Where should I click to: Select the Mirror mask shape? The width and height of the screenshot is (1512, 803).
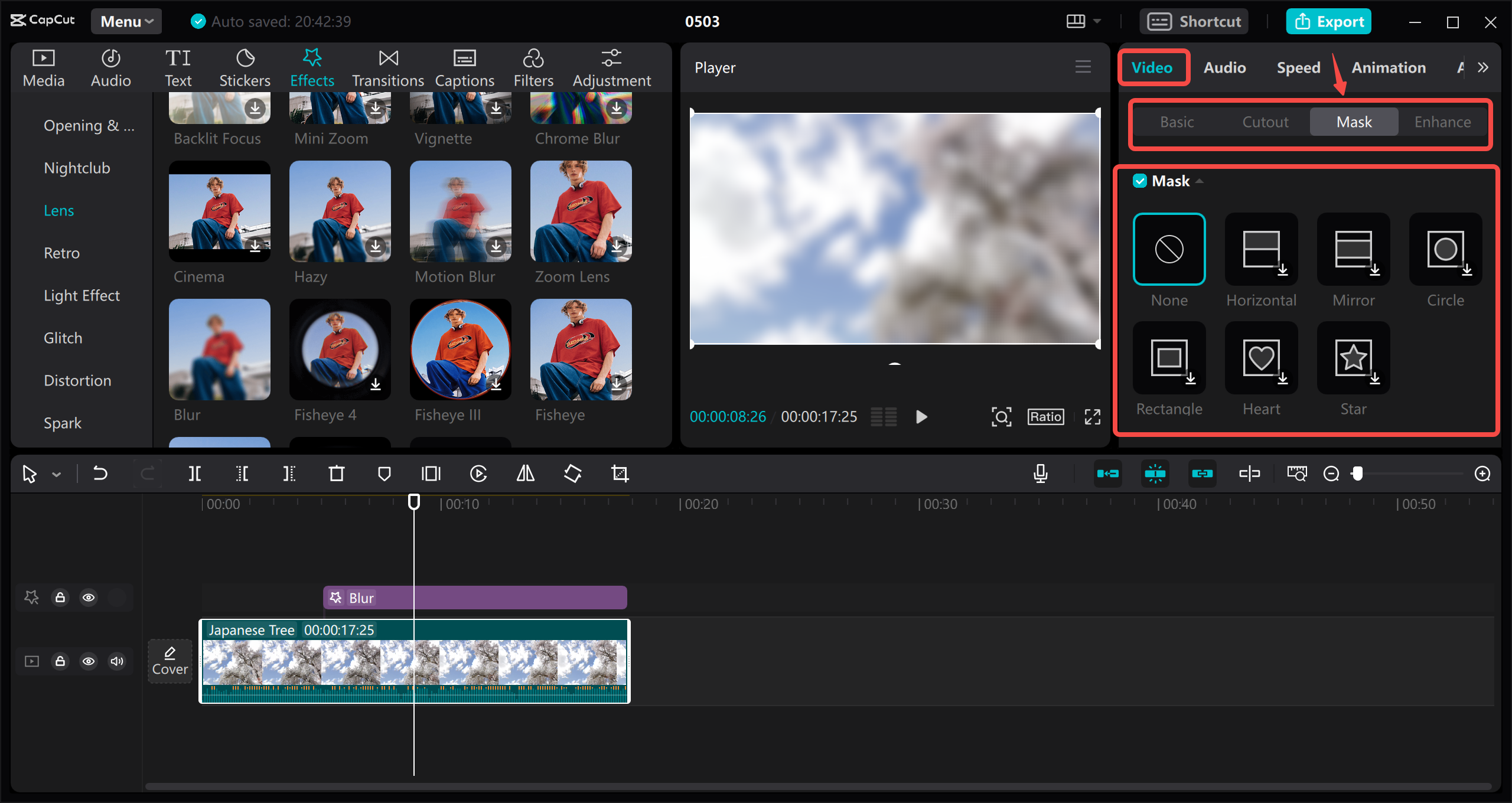coord(1353,249)
